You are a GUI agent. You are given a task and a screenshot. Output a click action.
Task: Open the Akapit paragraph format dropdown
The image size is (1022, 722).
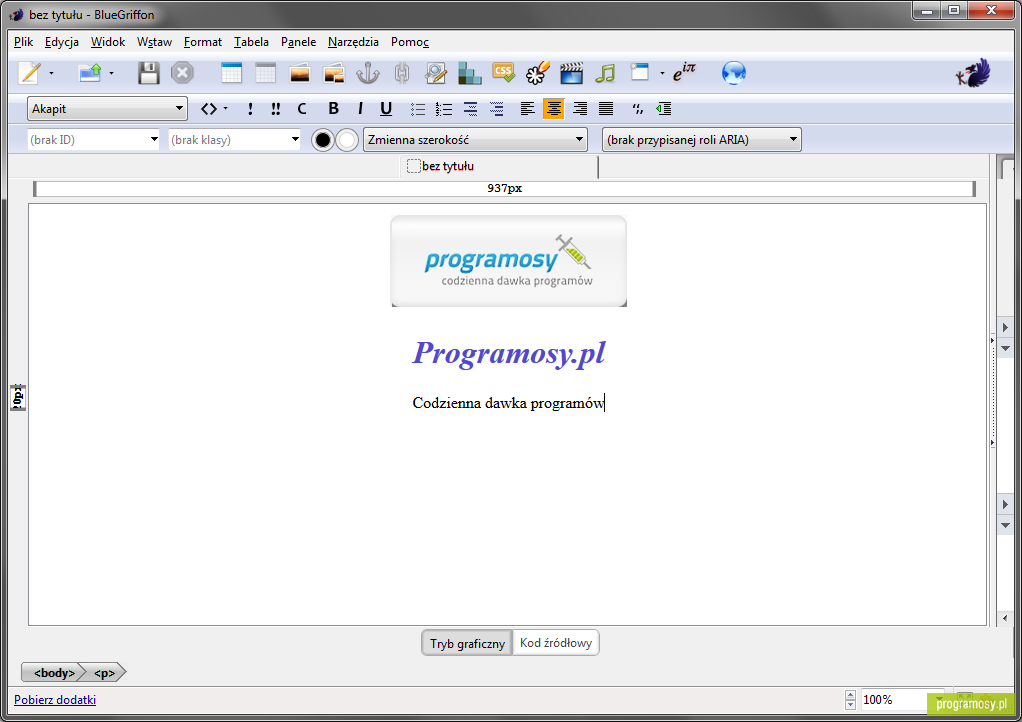pos(108,109)
